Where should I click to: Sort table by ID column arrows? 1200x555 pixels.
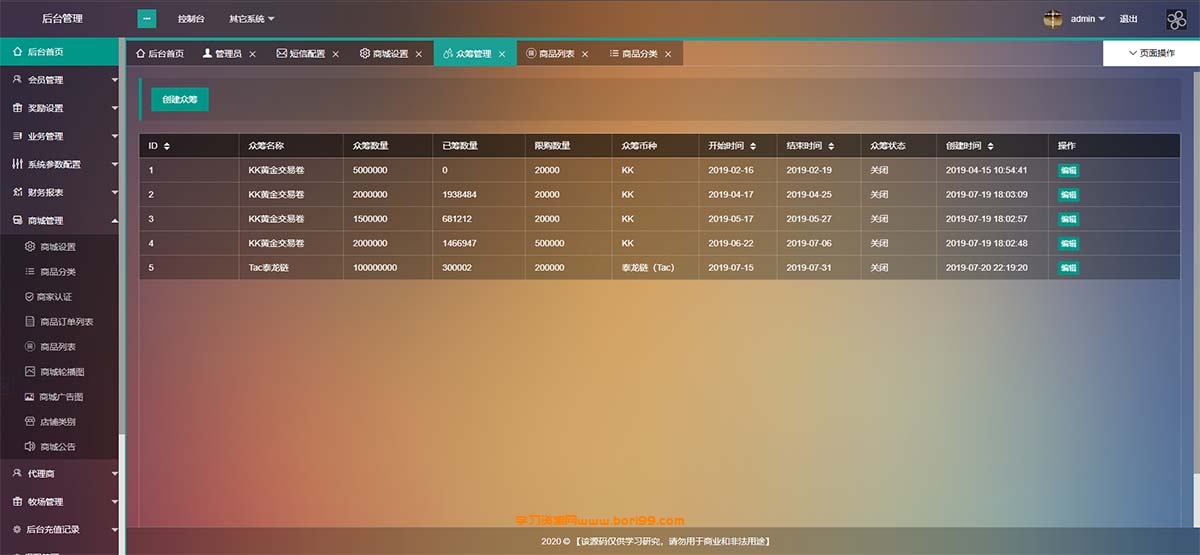pos(167,146)
